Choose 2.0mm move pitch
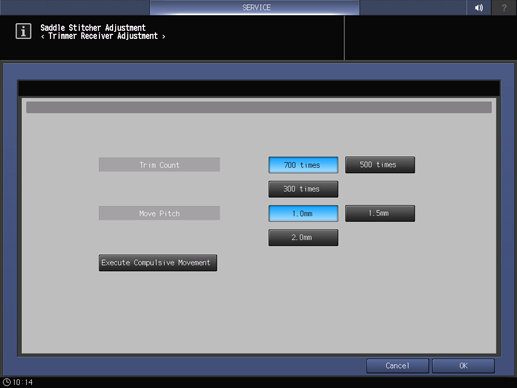This screenshot has width=517, height=388. point(303,237)
